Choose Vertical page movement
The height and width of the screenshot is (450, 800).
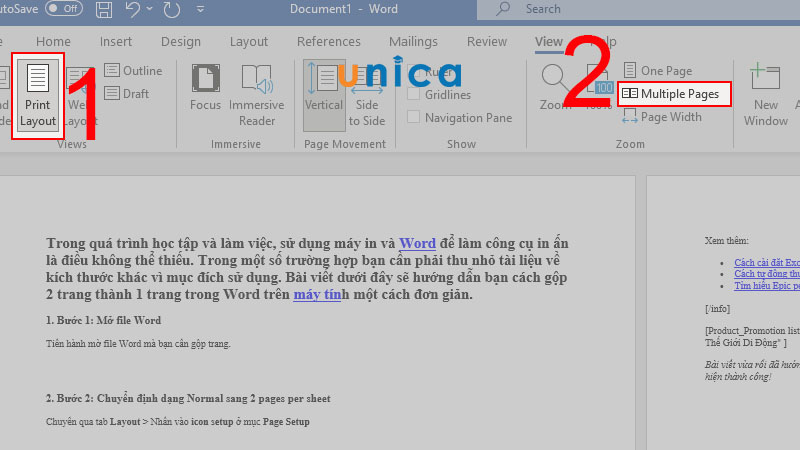click(324, 95)
